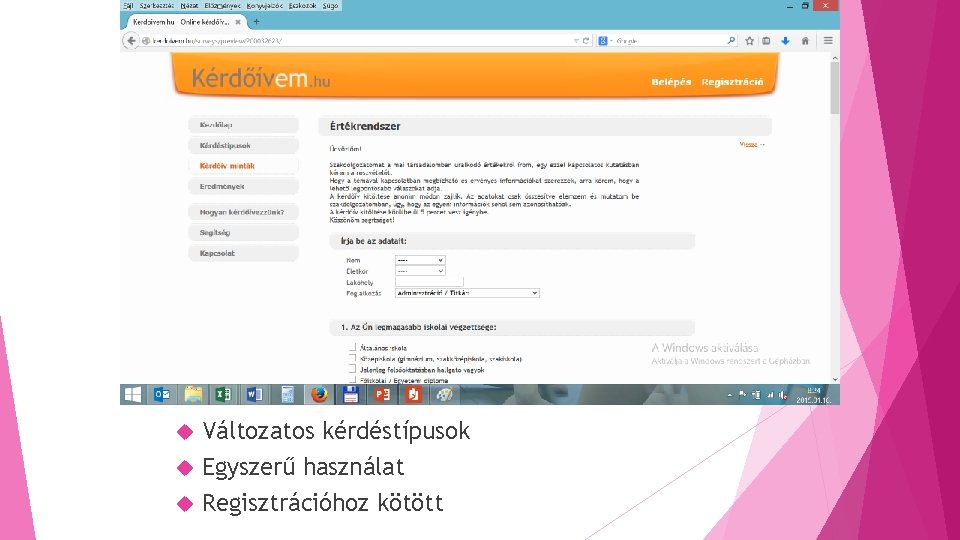Screen dimensions: 960x540
Task: Open Eredmények in the sidebar
Action: 243,186
